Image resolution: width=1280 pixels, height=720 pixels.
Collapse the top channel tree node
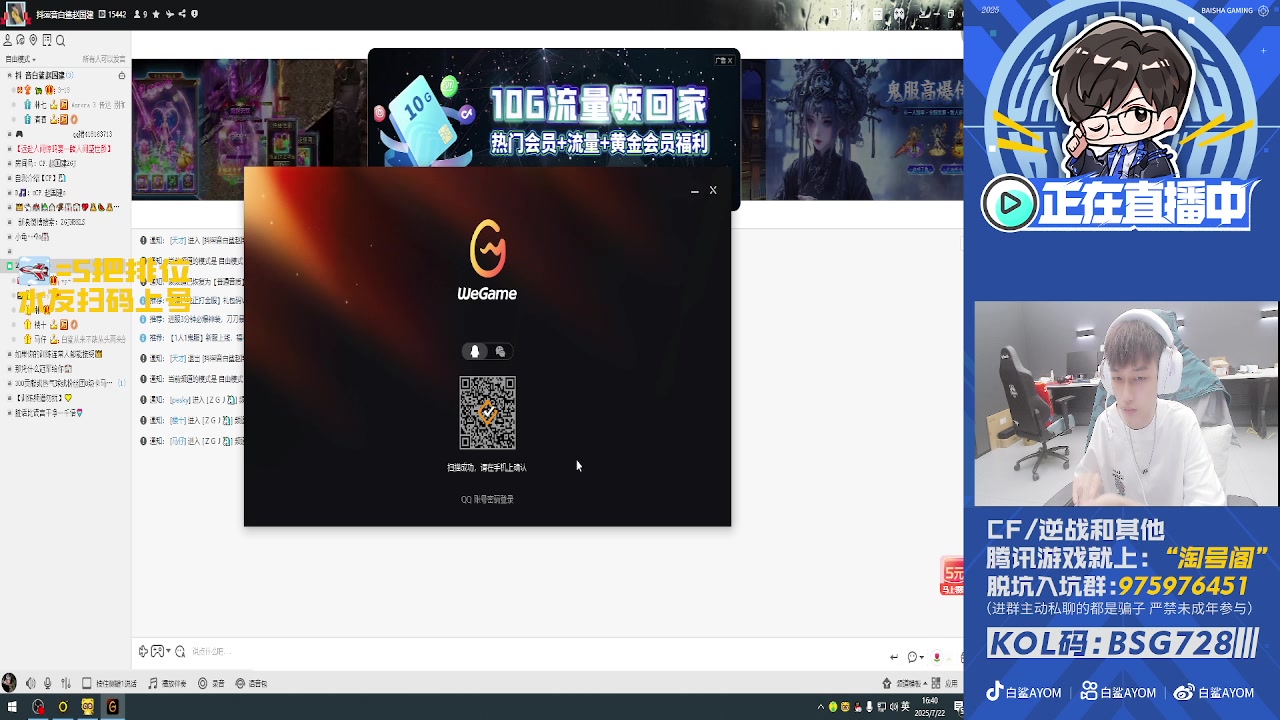pos(10,75)
